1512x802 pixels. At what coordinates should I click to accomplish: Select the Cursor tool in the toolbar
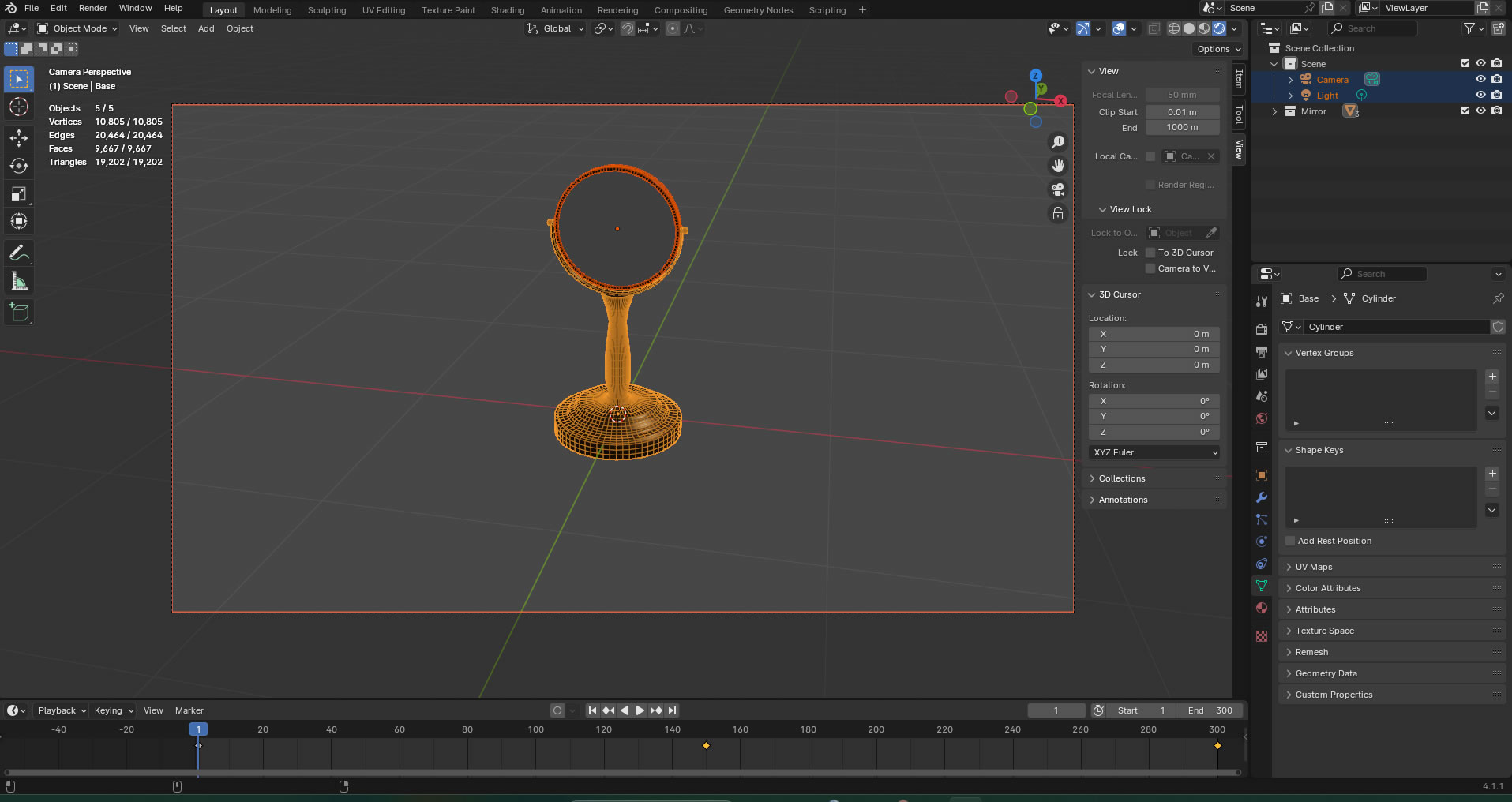[19, 107]
